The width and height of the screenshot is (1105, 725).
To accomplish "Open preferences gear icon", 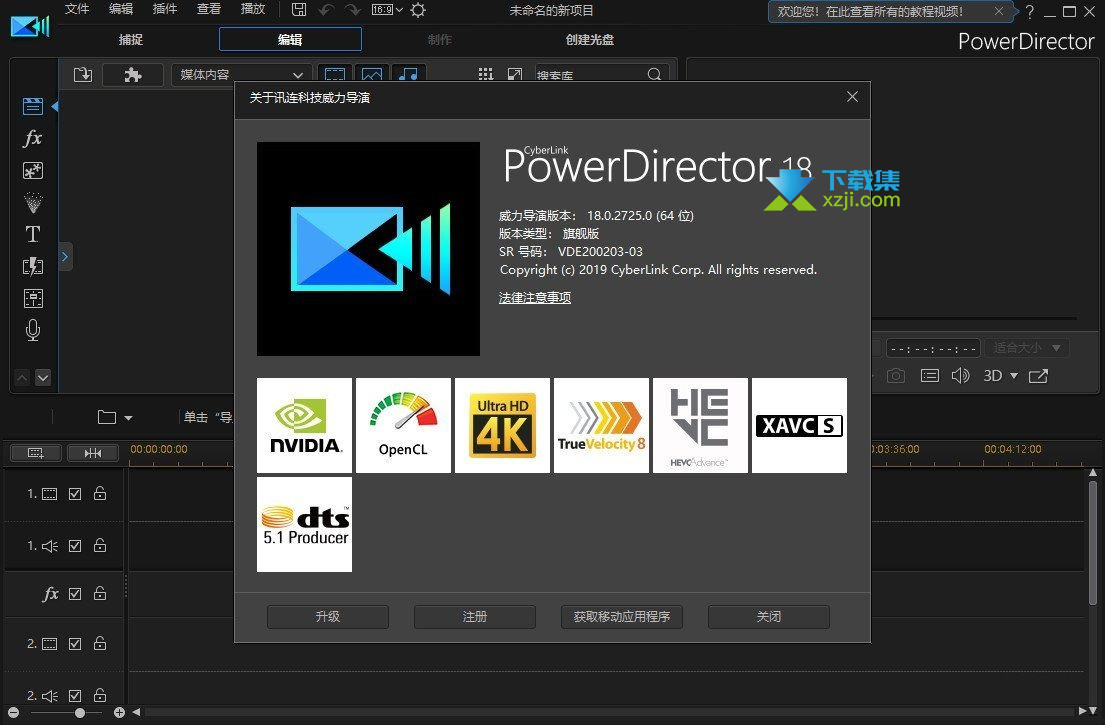I will coord(418,10).
